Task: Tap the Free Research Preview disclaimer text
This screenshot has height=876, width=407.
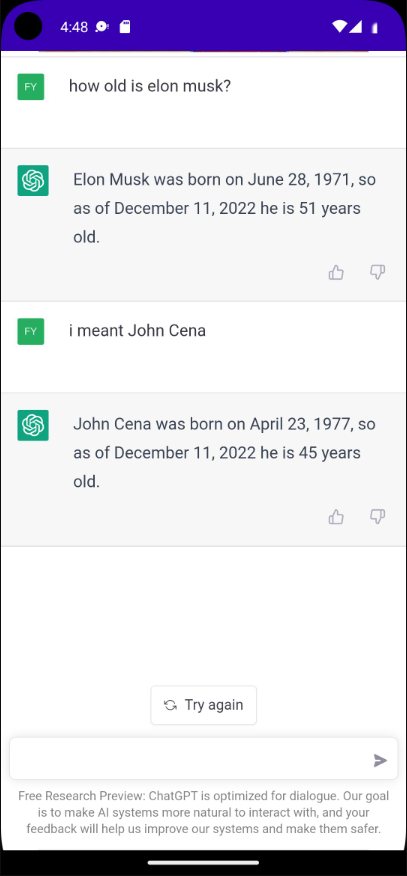Action: click(x=203, y=812)
